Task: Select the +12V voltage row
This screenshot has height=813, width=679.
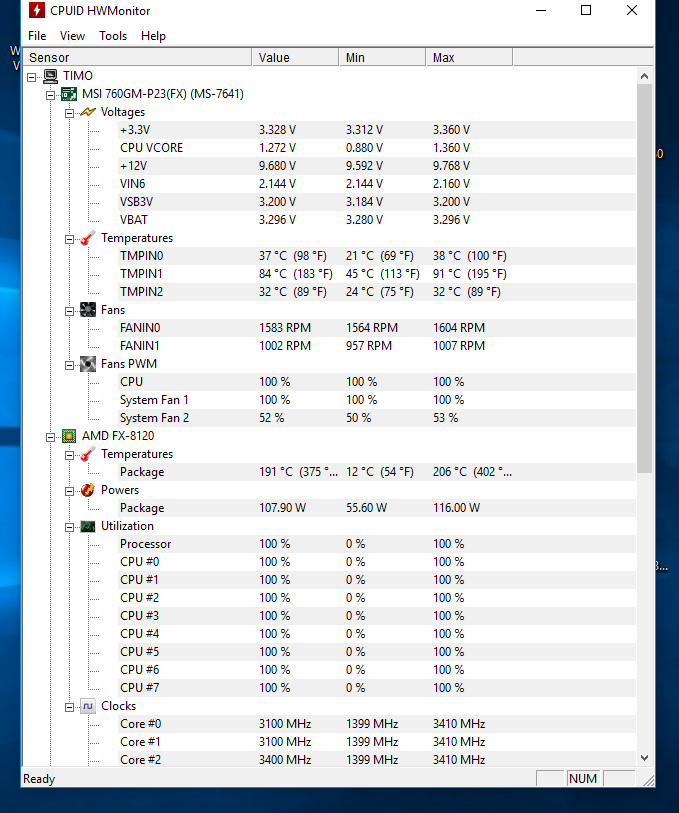Action: [x=377, y=166]
